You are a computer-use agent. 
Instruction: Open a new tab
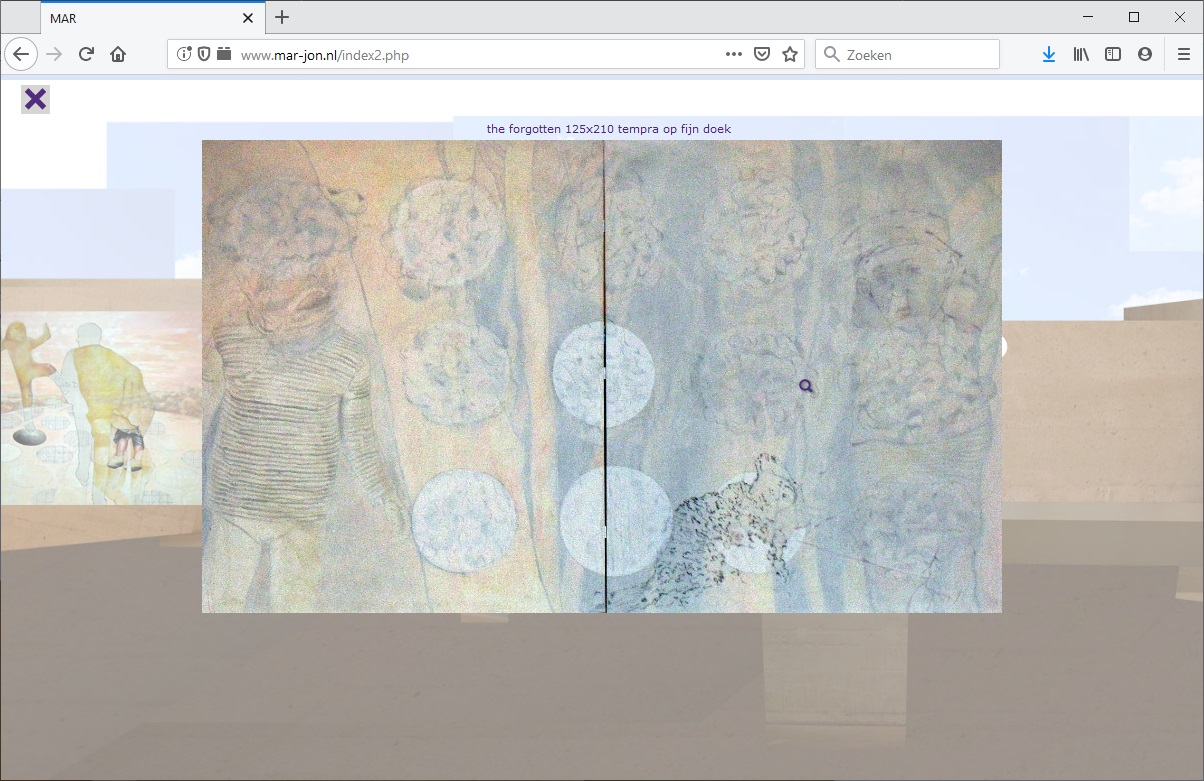pyautogui.click(x=282, y=17)
